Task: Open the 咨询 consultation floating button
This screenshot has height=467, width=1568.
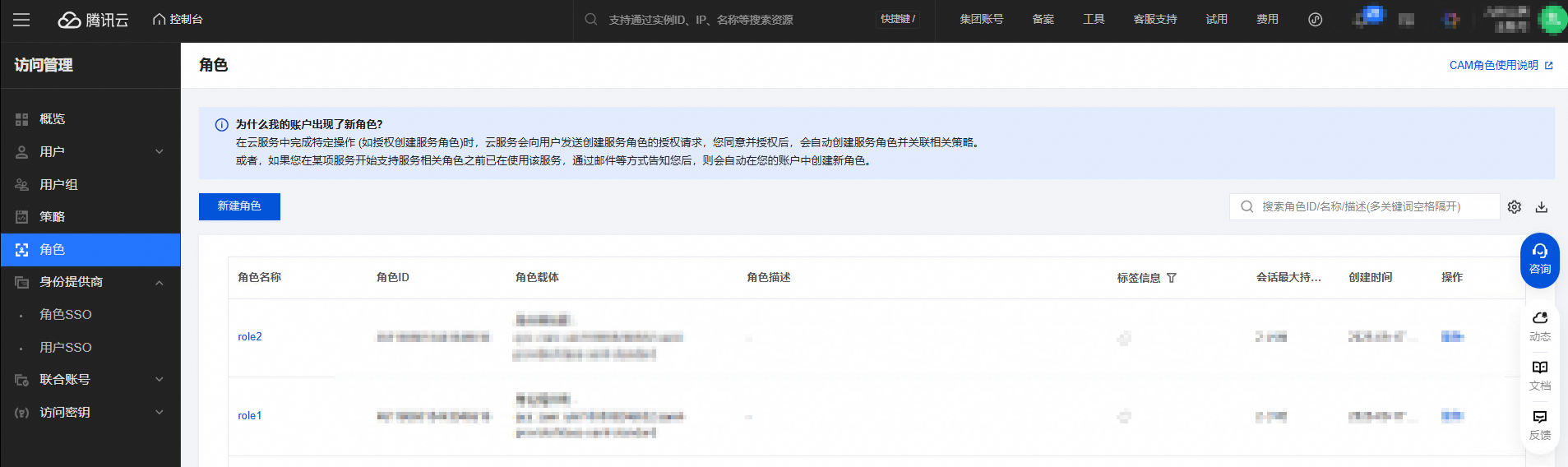Action: click(1540, 260)
